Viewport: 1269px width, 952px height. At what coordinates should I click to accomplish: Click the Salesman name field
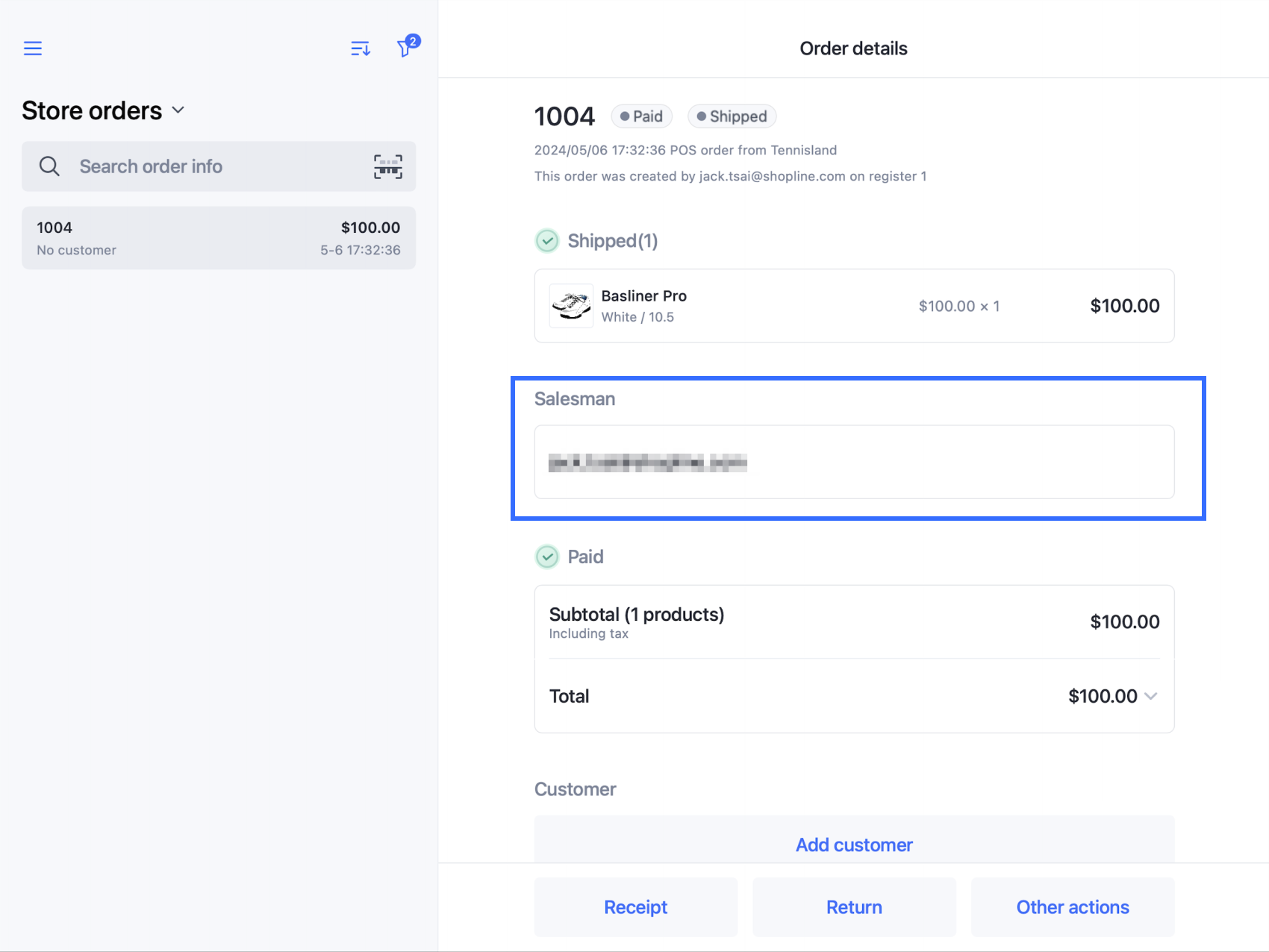[x=854, y=462]
